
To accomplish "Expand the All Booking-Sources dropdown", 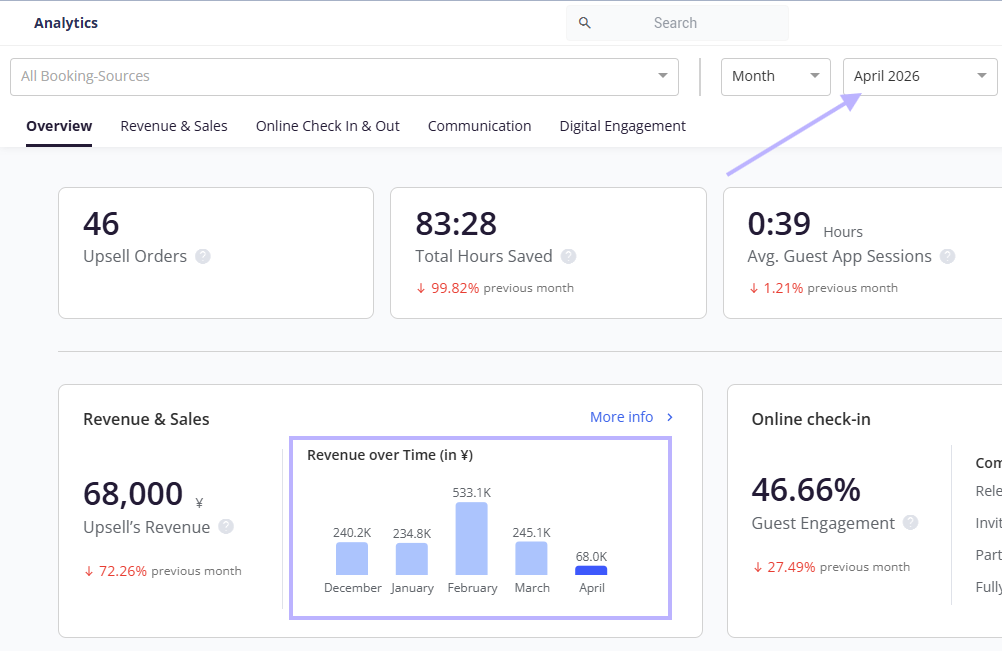I will (x=344, y=77).
